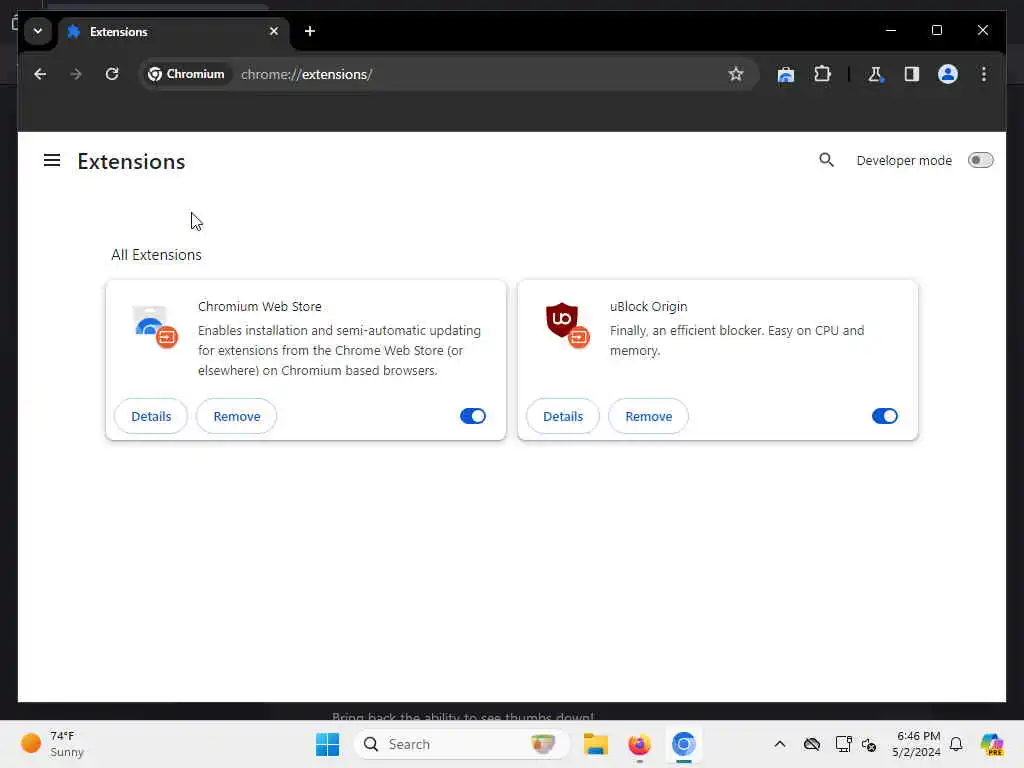1024x768 pixels.
Task: Open the Windows Start menu
Action: pos(327,744)
